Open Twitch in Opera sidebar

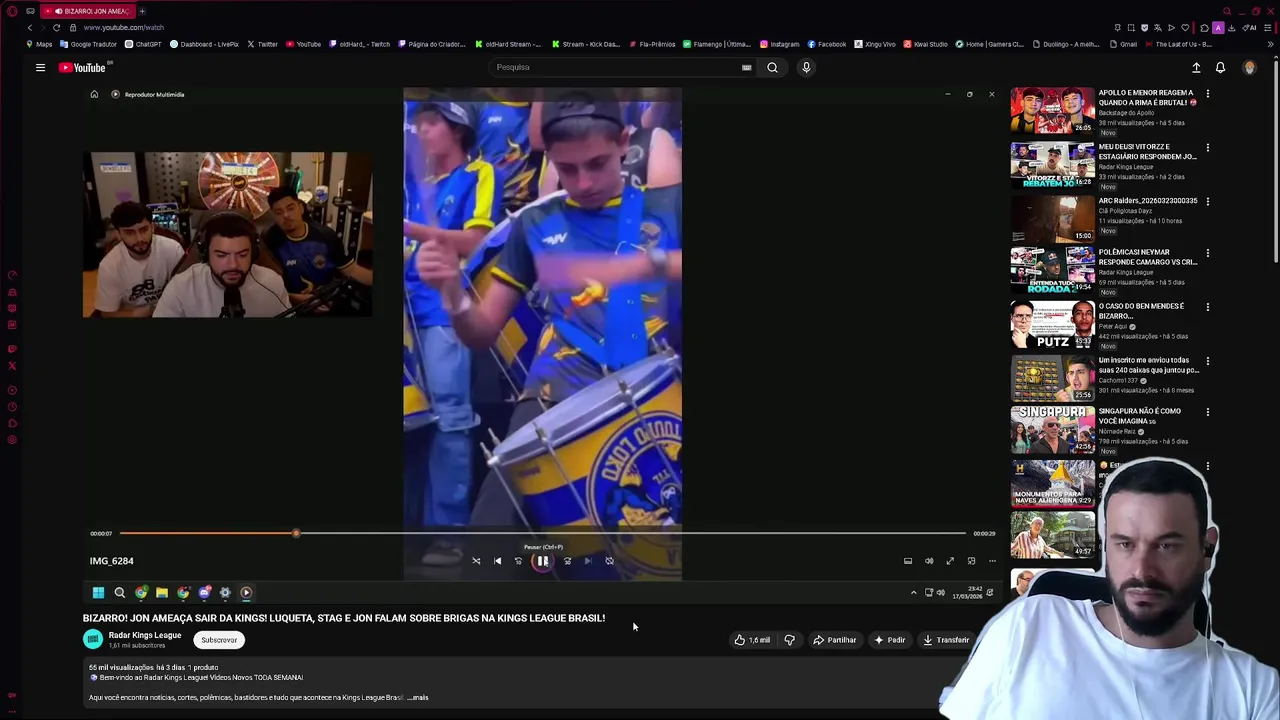[12, 349]
